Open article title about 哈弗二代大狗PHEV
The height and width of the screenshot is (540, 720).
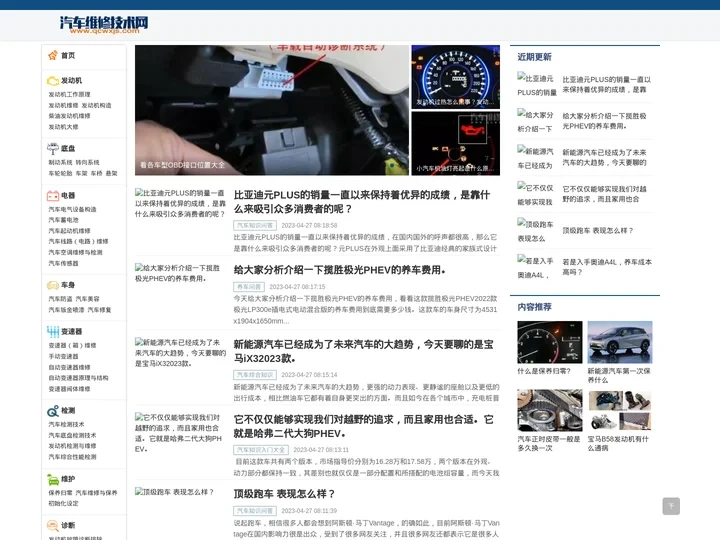tap(363, 426)
